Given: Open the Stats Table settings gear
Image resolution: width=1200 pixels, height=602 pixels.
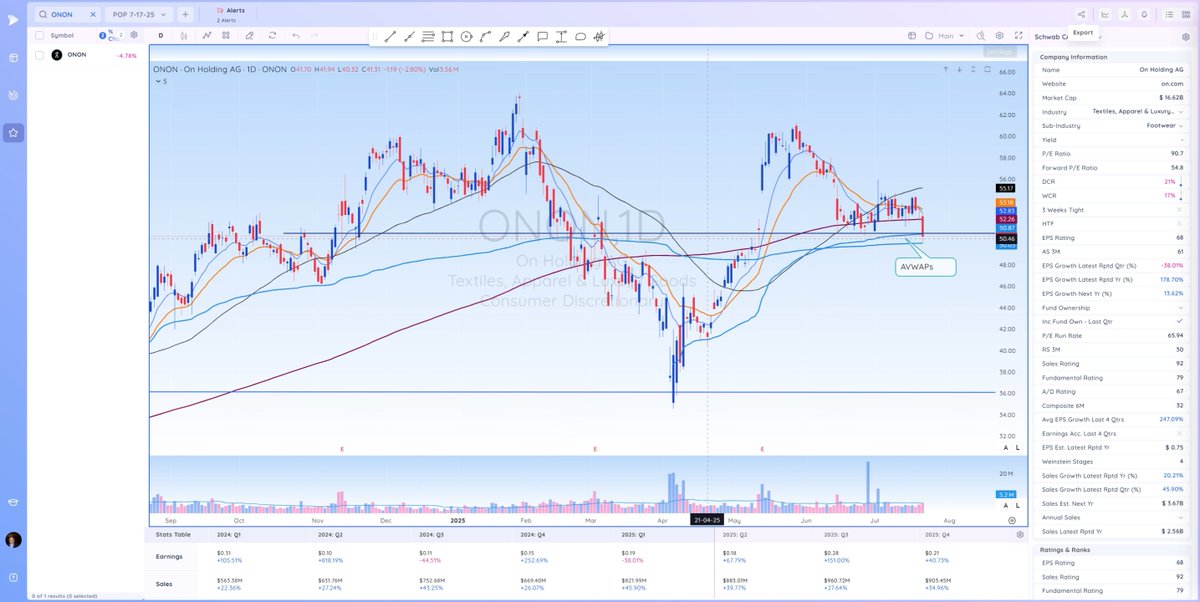Looking at the screenshot, I should 1019,534.
